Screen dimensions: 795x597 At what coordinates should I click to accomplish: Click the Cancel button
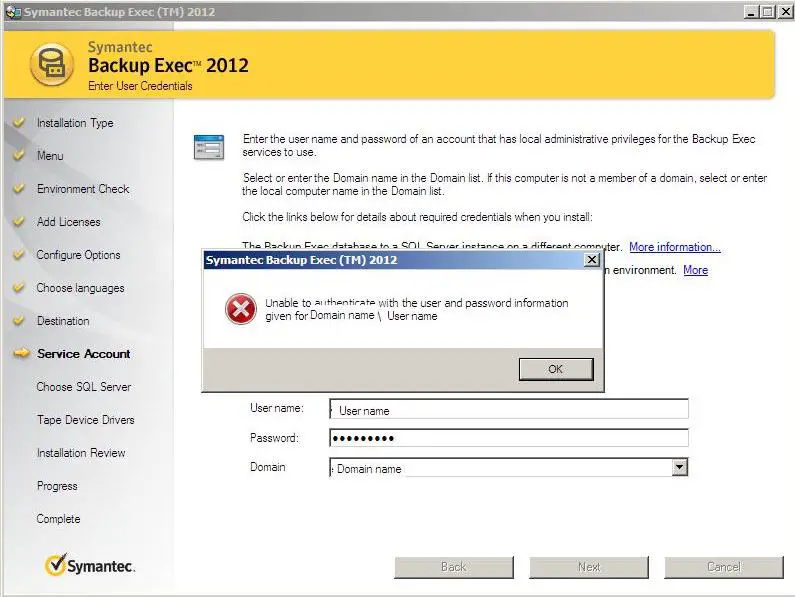(x=724, y=567)
